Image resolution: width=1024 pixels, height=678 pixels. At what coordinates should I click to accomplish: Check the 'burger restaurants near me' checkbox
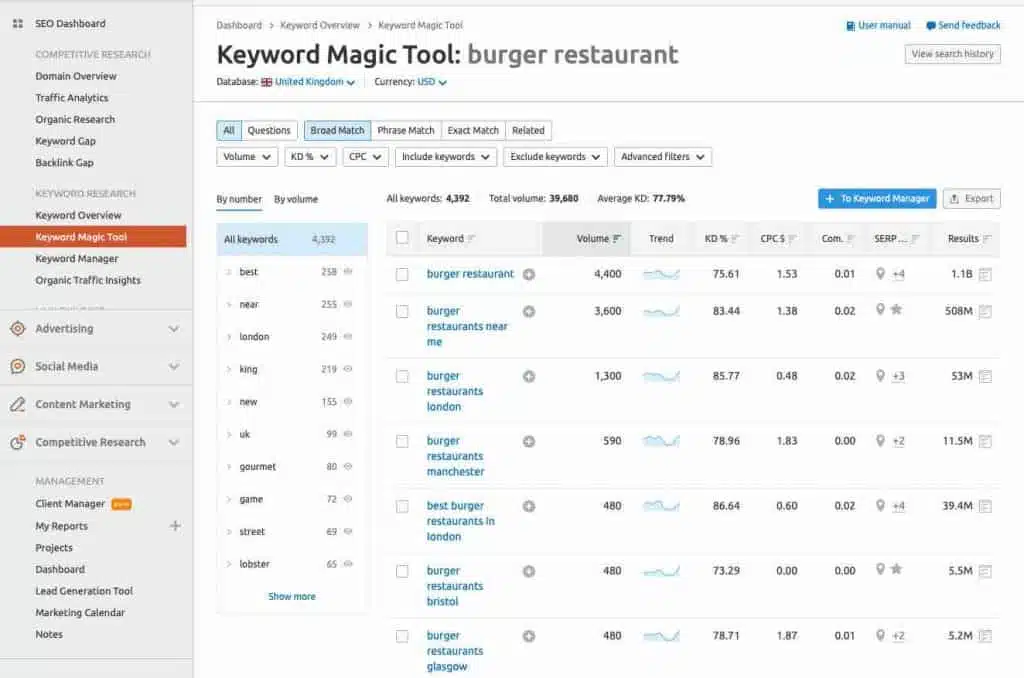tap(402, 312)
